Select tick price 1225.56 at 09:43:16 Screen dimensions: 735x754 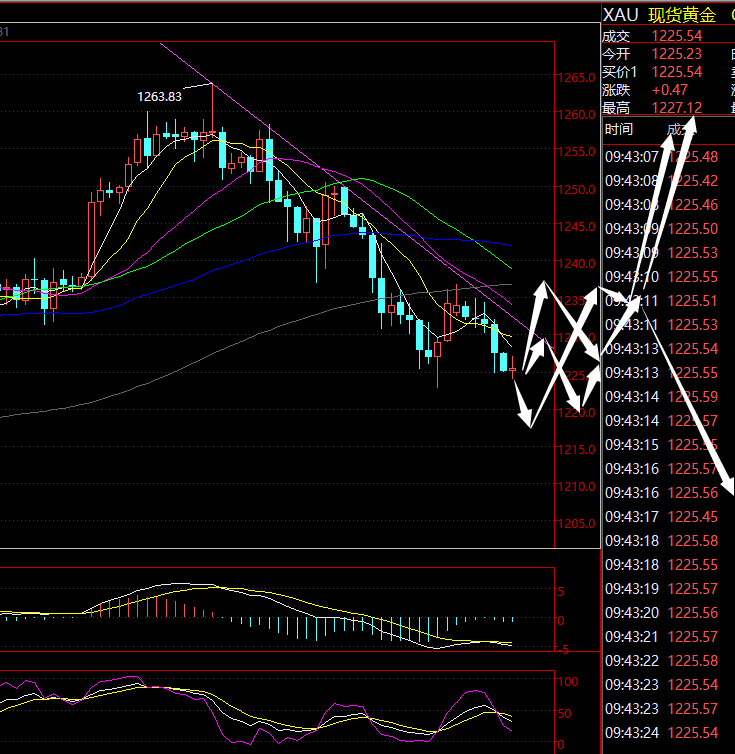pyautogui.click(x=693, y=493)
